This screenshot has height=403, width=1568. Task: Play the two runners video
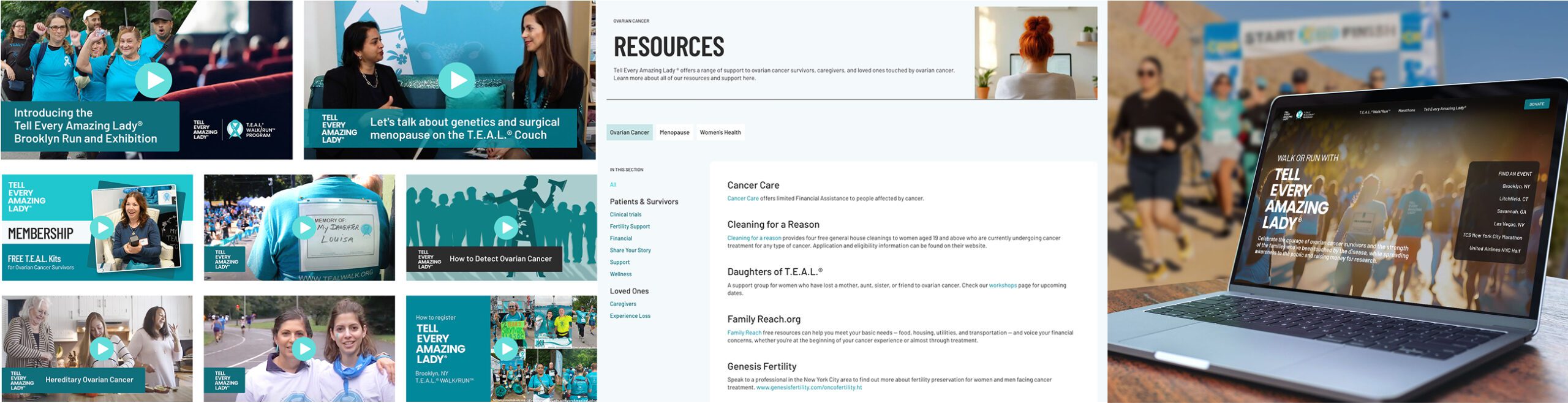point(304,349)
